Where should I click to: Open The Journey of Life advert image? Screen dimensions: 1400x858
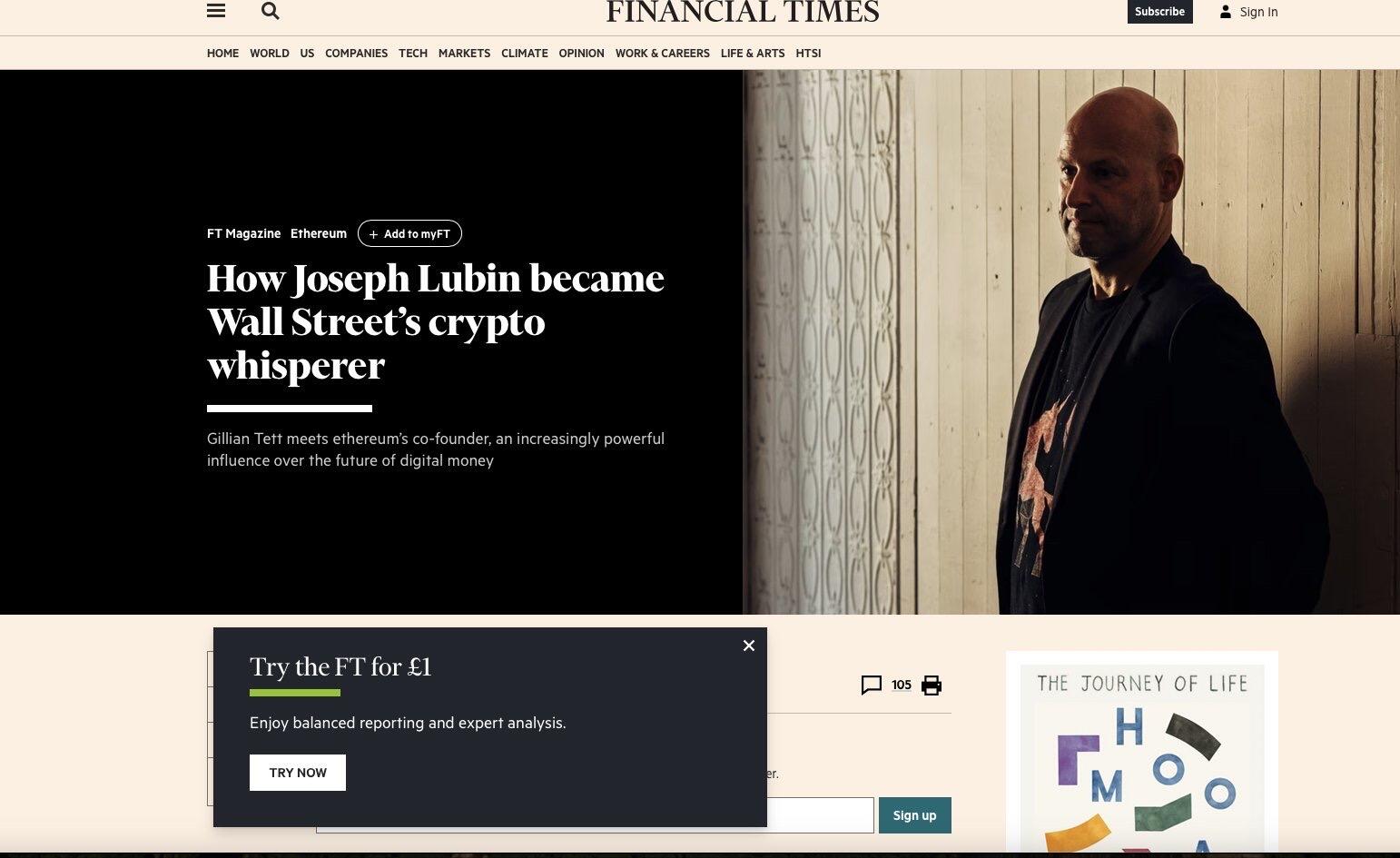coord(1142,754)
